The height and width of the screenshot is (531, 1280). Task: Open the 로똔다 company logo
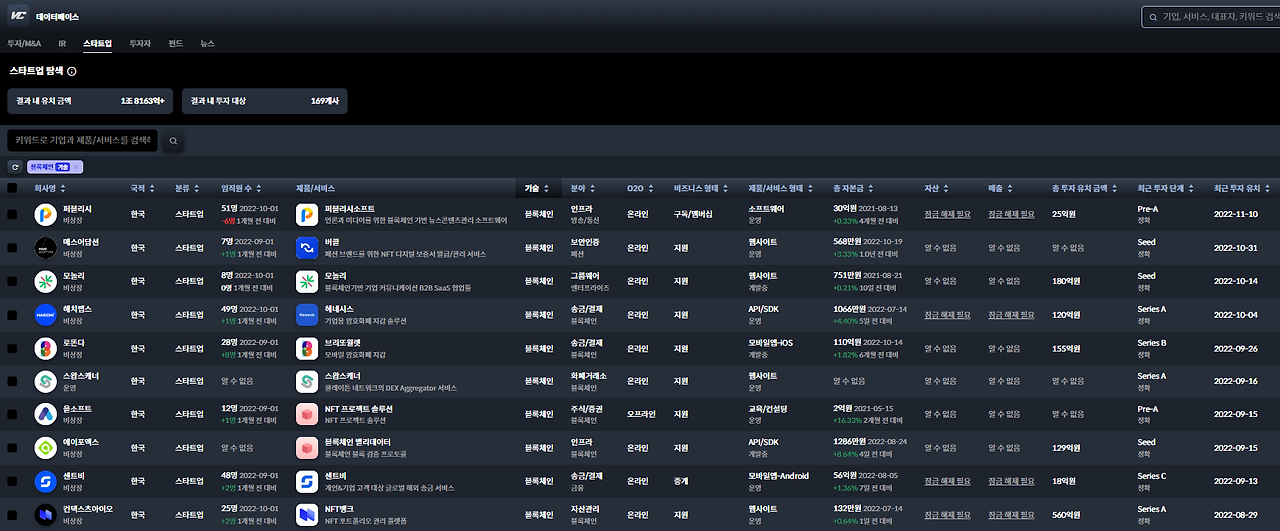[x=46, y=348]
